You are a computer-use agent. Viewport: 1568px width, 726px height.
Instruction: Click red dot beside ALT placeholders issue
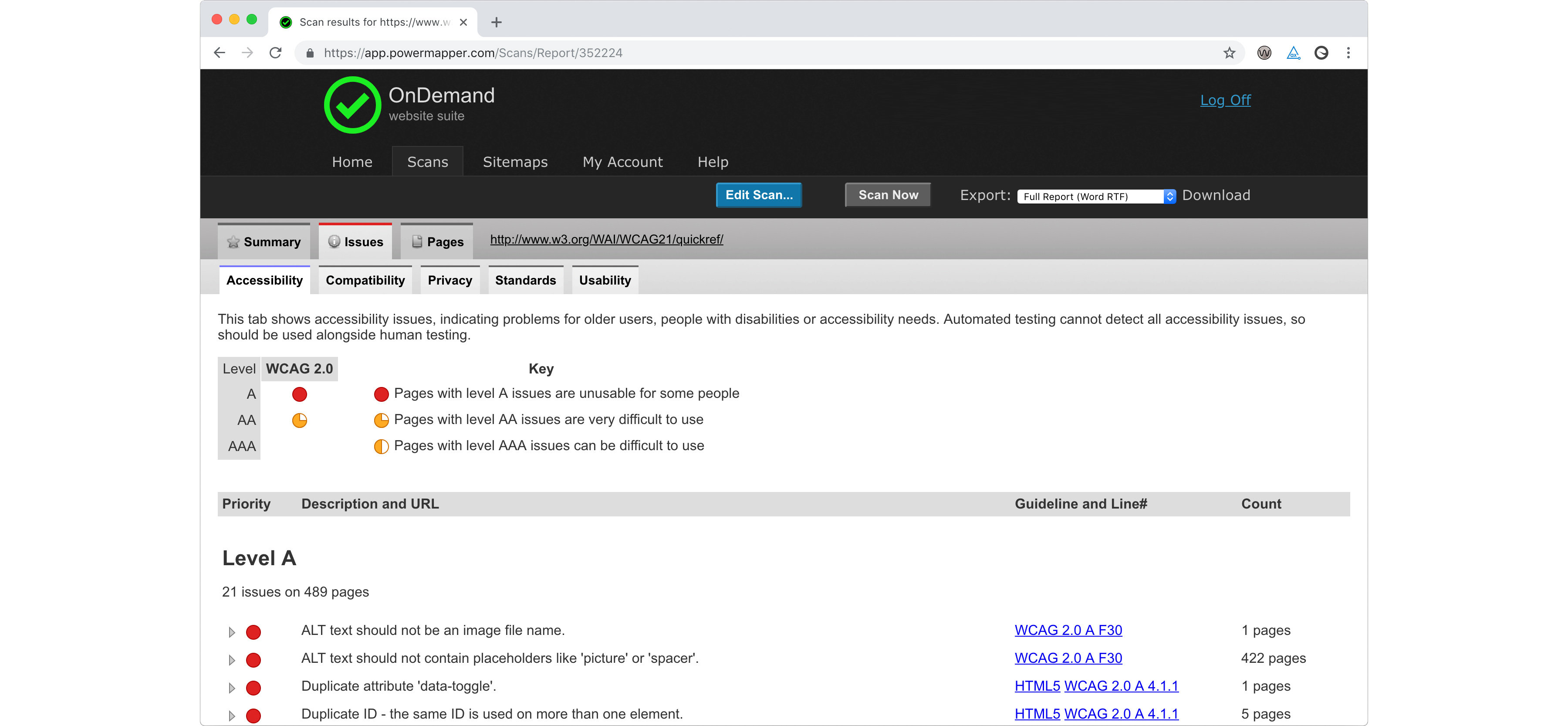click(x=253, y=660)
